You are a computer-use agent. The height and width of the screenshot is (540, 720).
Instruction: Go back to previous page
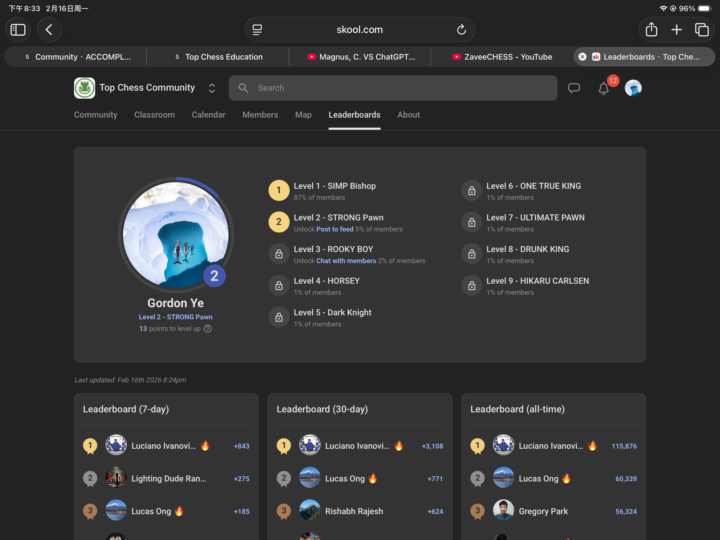tap(49, 30)
